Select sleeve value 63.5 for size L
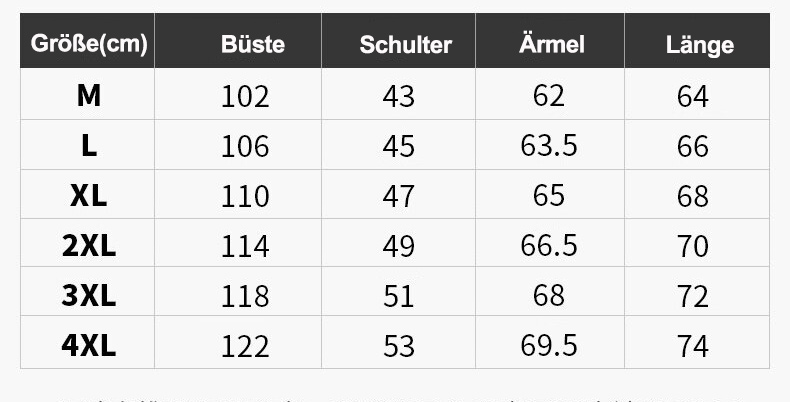790x402 pixels. 549,146
